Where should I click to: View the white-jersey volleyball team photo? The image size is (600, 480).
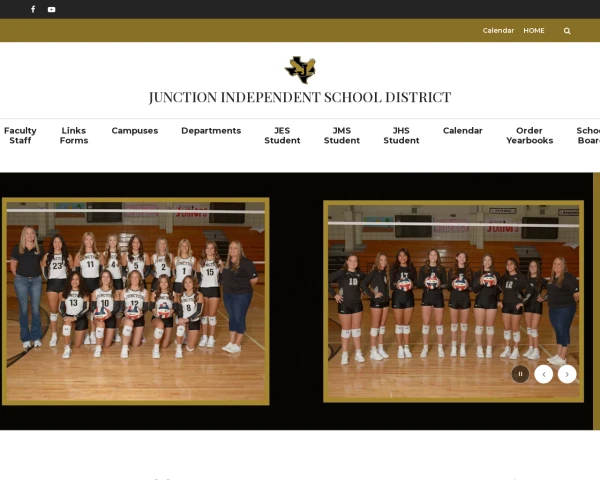[x=136, y=301]
